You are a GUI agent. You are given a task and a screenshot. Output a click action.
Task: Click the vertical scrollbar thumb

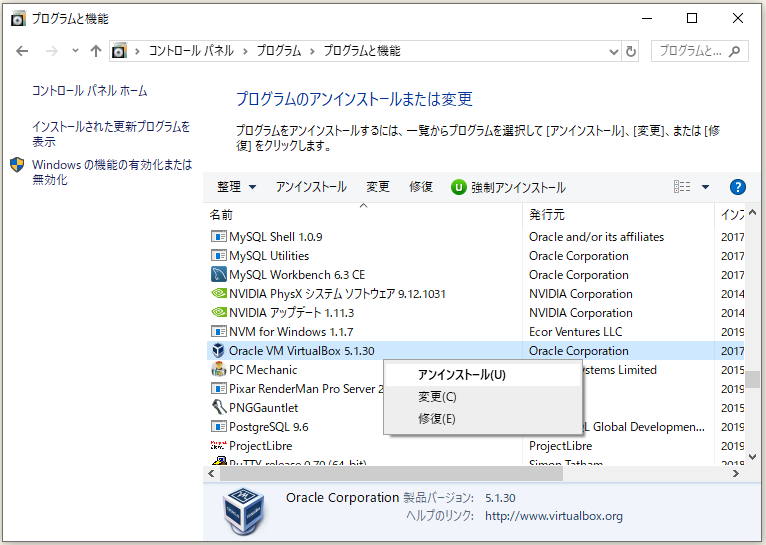point(752,379)
